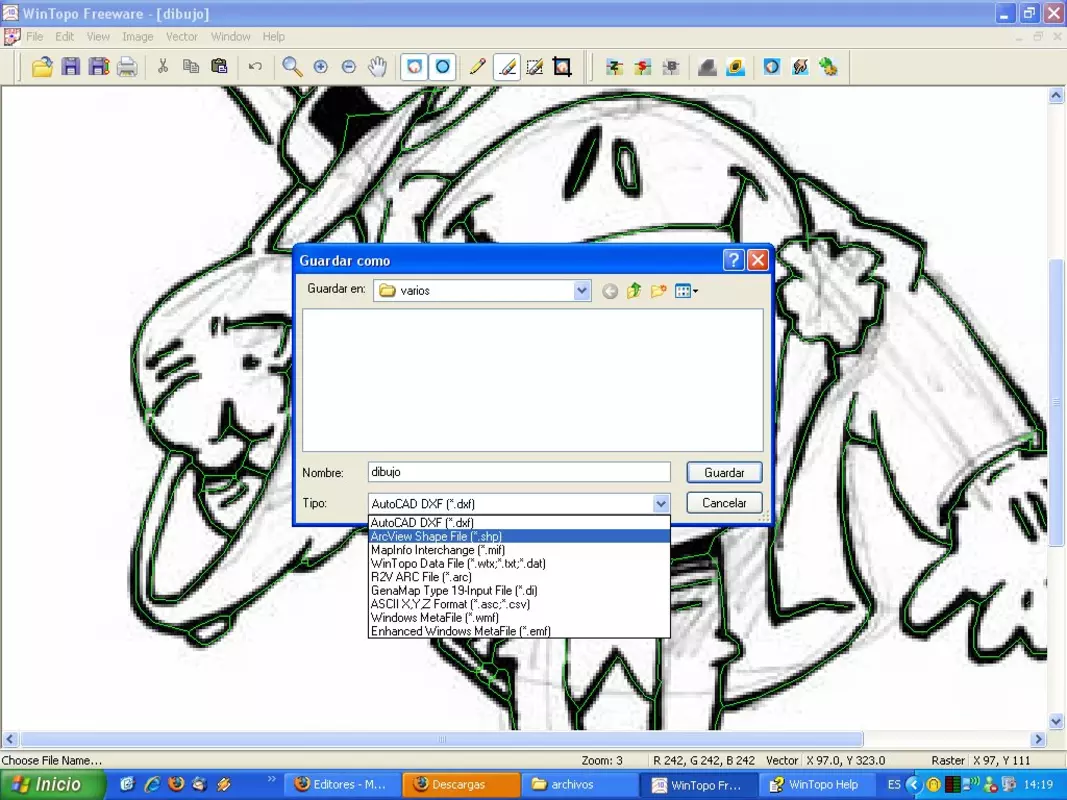The image size is (1067, 800).
Task: Click the Undo arrow icon
Action: coord(255,67)
